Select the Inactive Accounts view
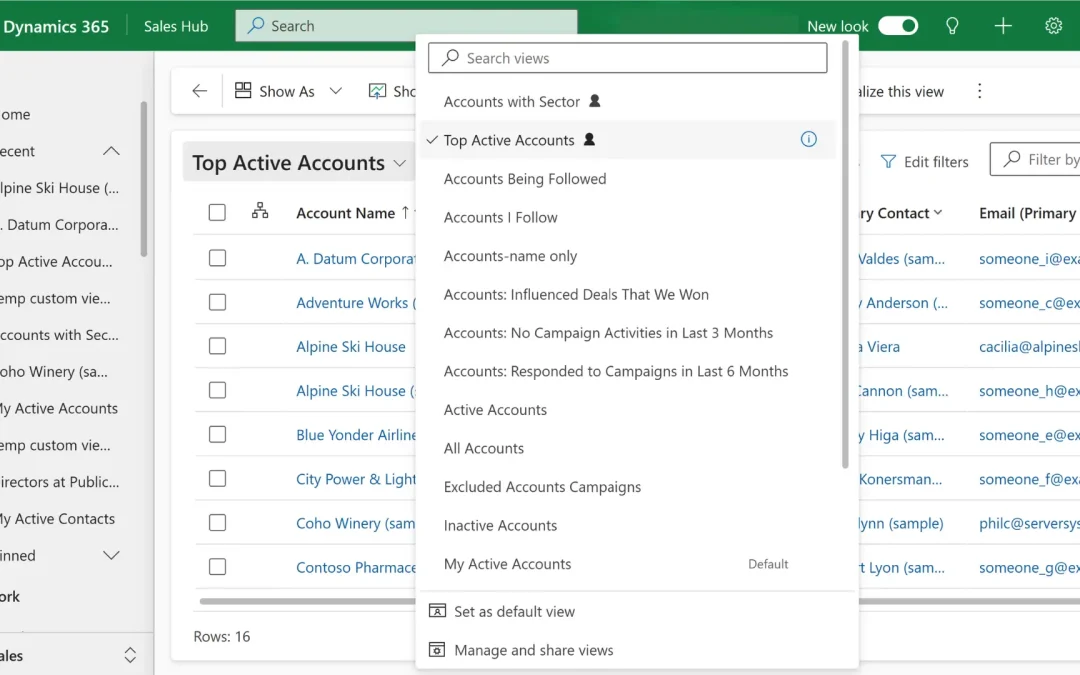 click(627, 526)
